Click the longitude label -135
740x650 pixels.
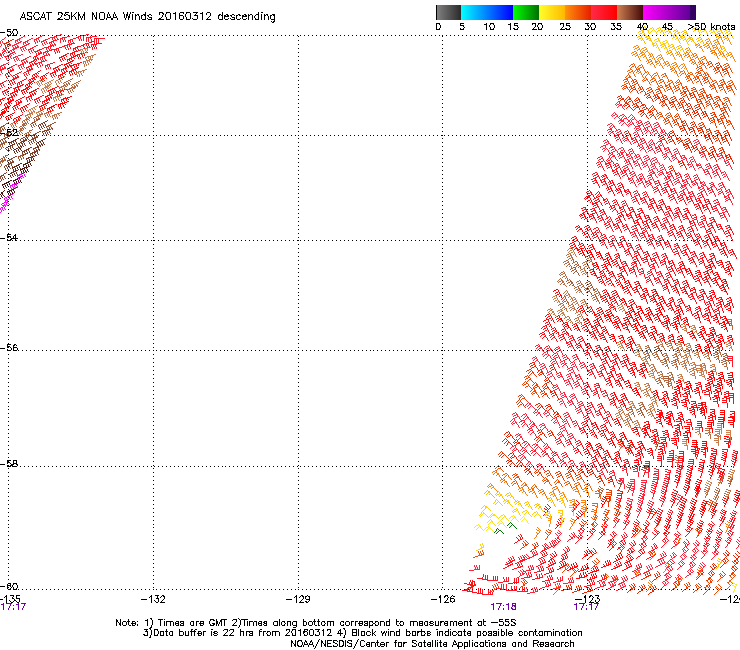pos(10,599)
